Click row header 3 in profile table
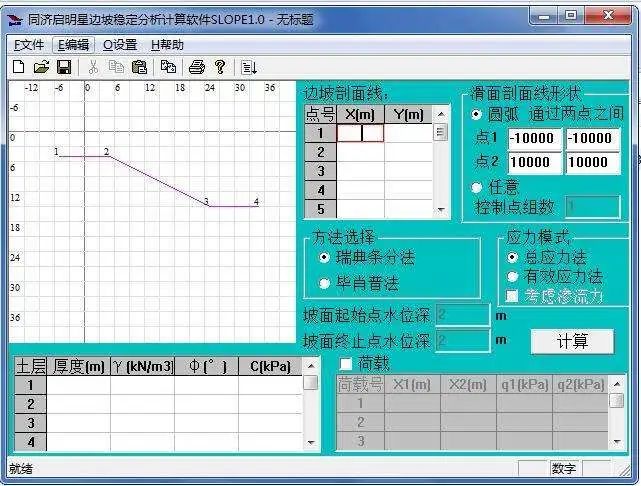The image size is (641, 486). click(x=320, y=171)
